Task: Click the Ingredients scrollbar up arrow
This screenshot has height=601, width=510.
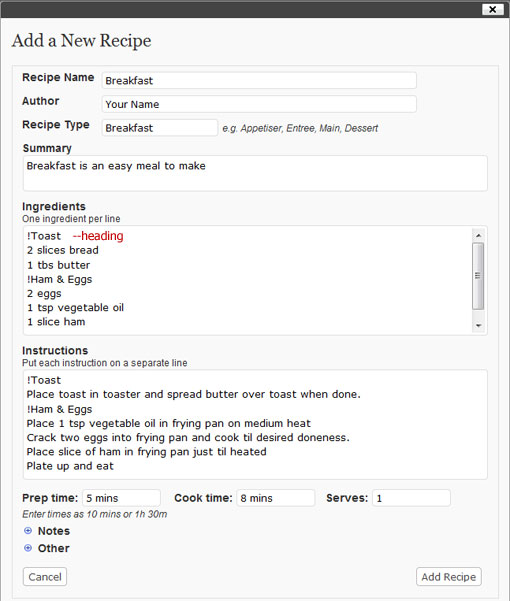Action: click(x=478, y=235)
